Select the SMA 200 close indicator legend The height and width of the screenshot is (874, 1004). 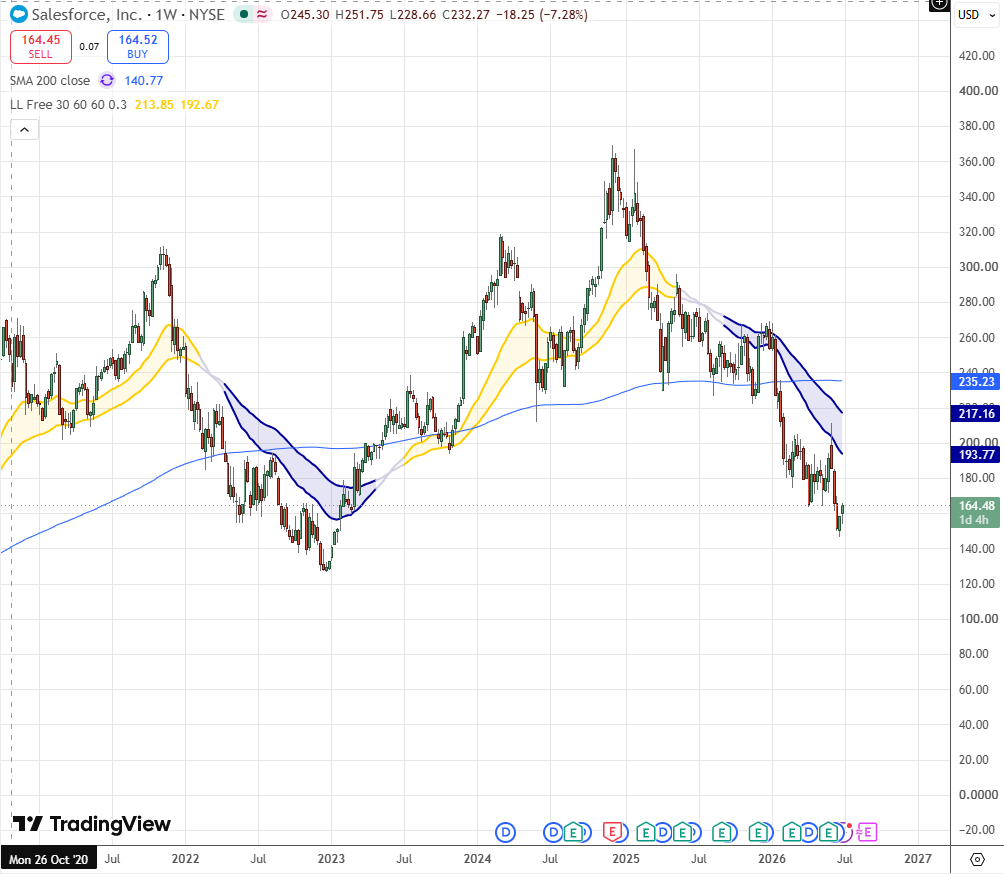(50, 81)
